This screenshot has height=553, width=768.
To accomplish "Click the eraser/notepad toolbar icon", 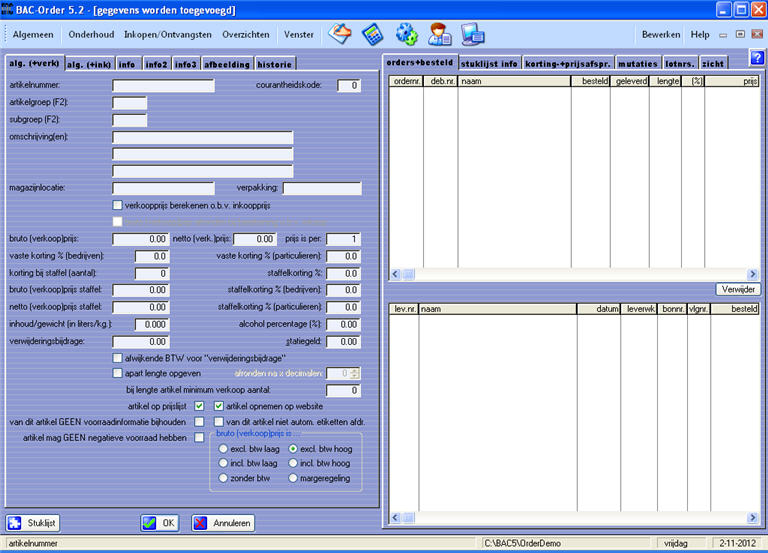I will (x=340, y=34).
